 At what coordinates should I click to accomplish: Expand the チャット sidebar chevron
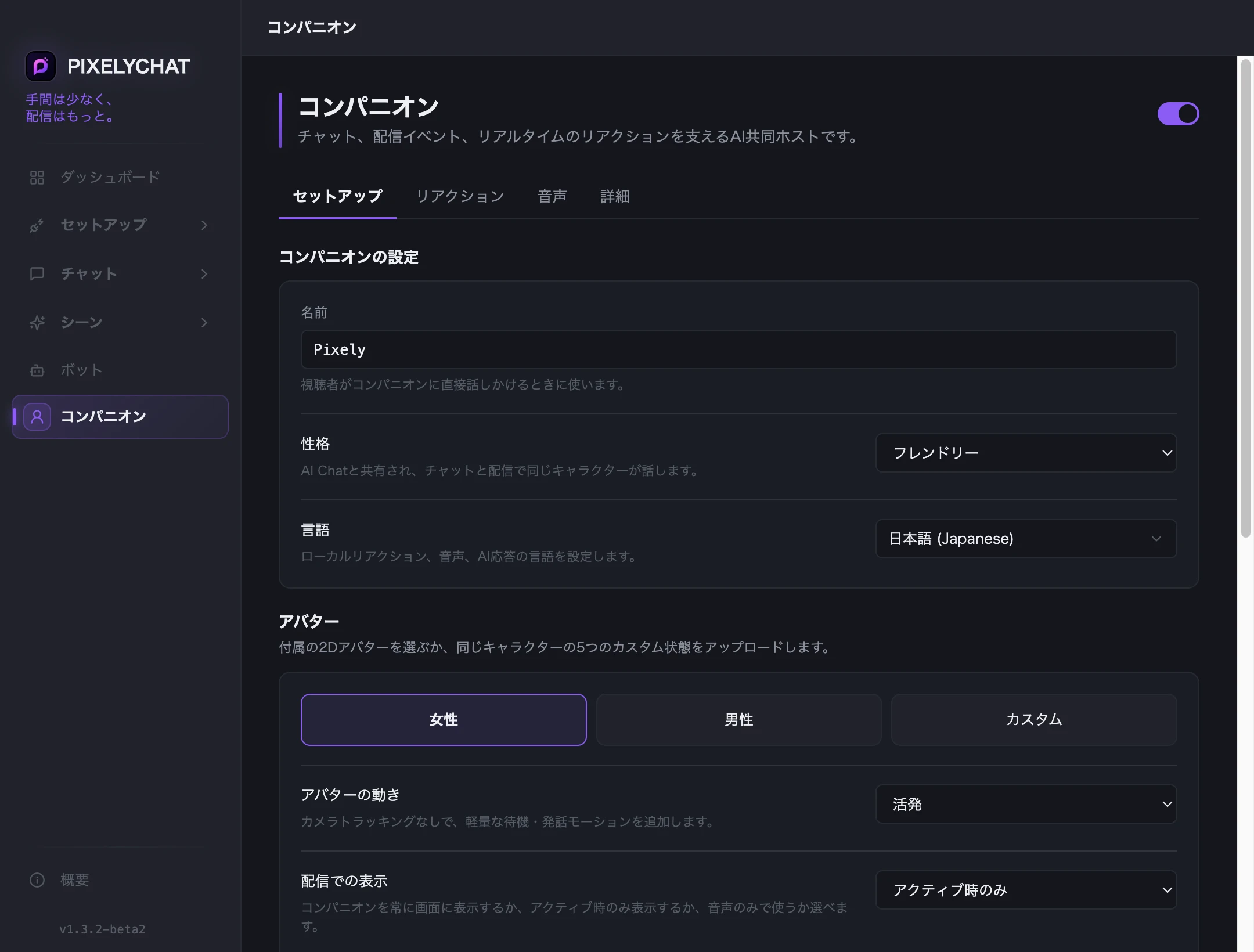coord(204,274)
